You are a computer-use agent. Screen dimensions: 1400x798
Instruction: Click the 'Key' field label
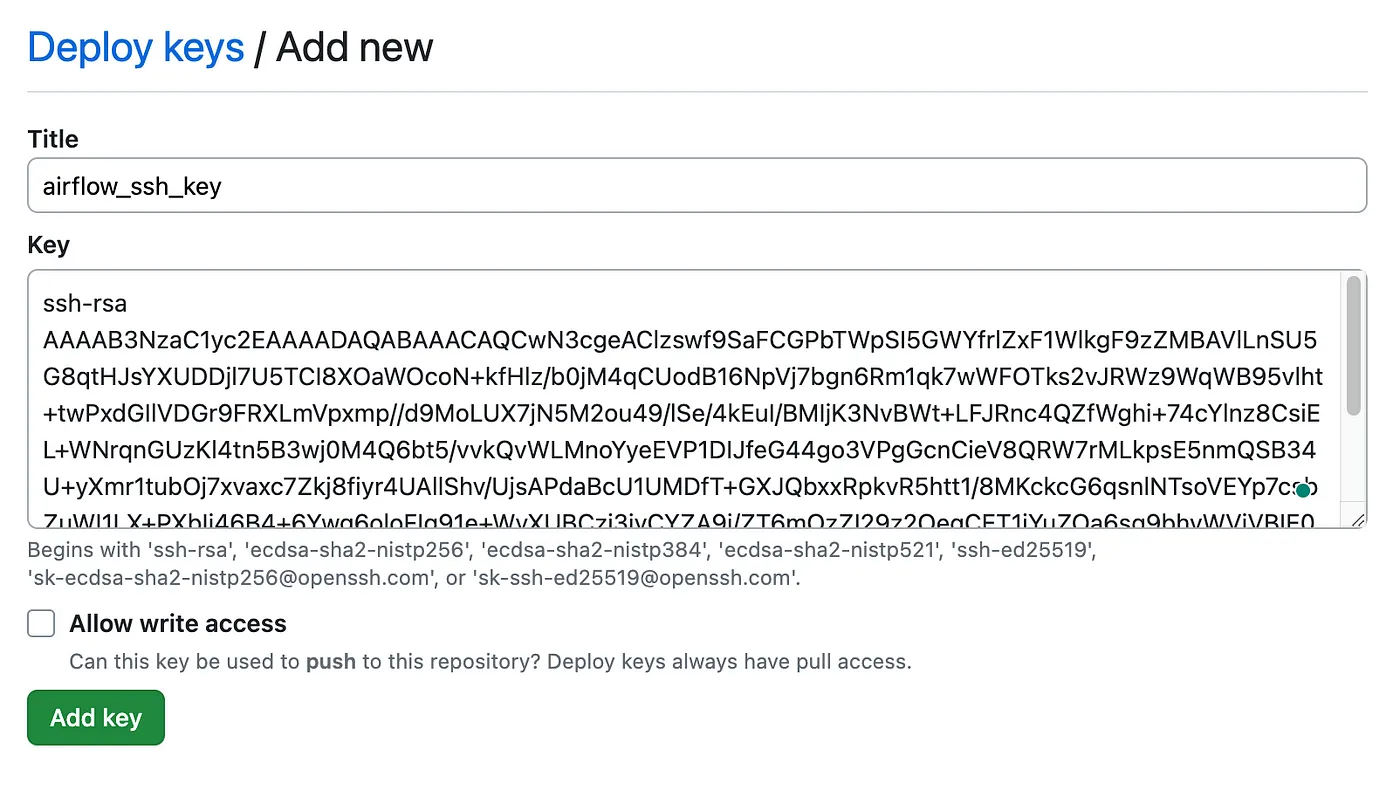49,245
